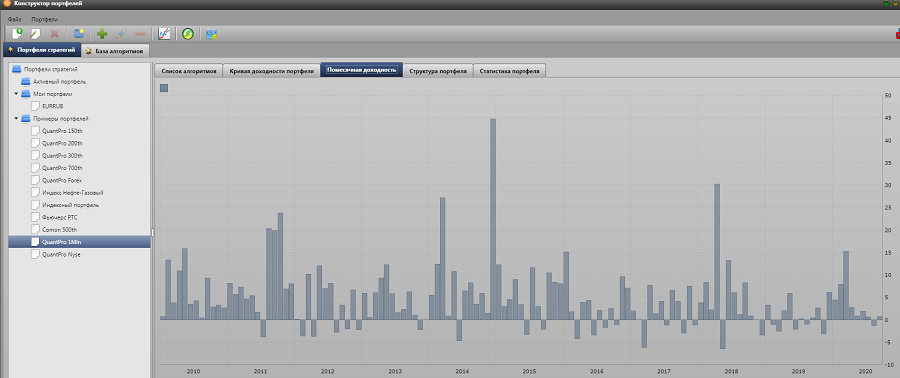
Task: Switch to Кривая доходности портфеля tab
Action: [271, 71]
